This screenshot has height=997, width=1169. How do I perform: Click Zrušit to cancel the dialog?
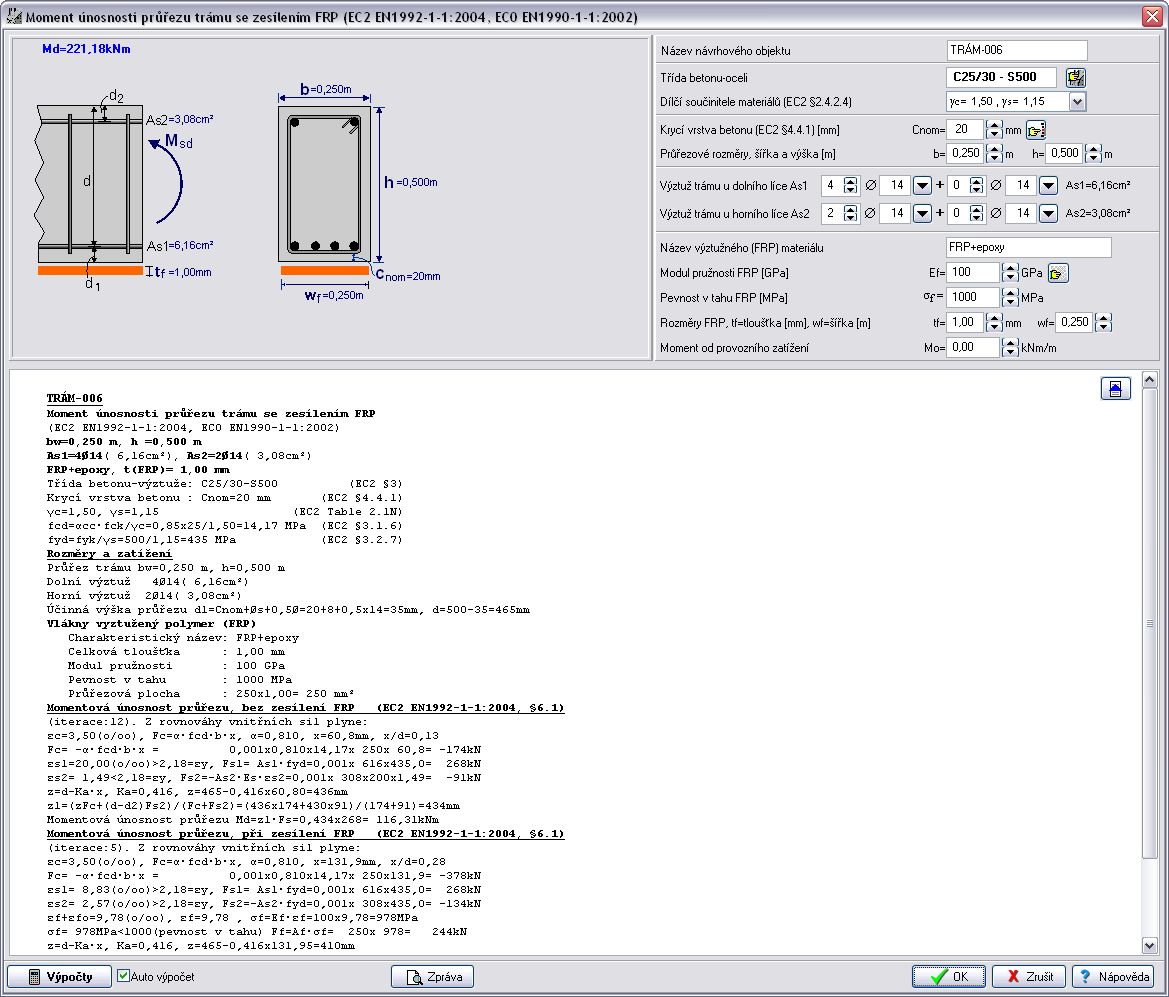tap(1028, 976)
